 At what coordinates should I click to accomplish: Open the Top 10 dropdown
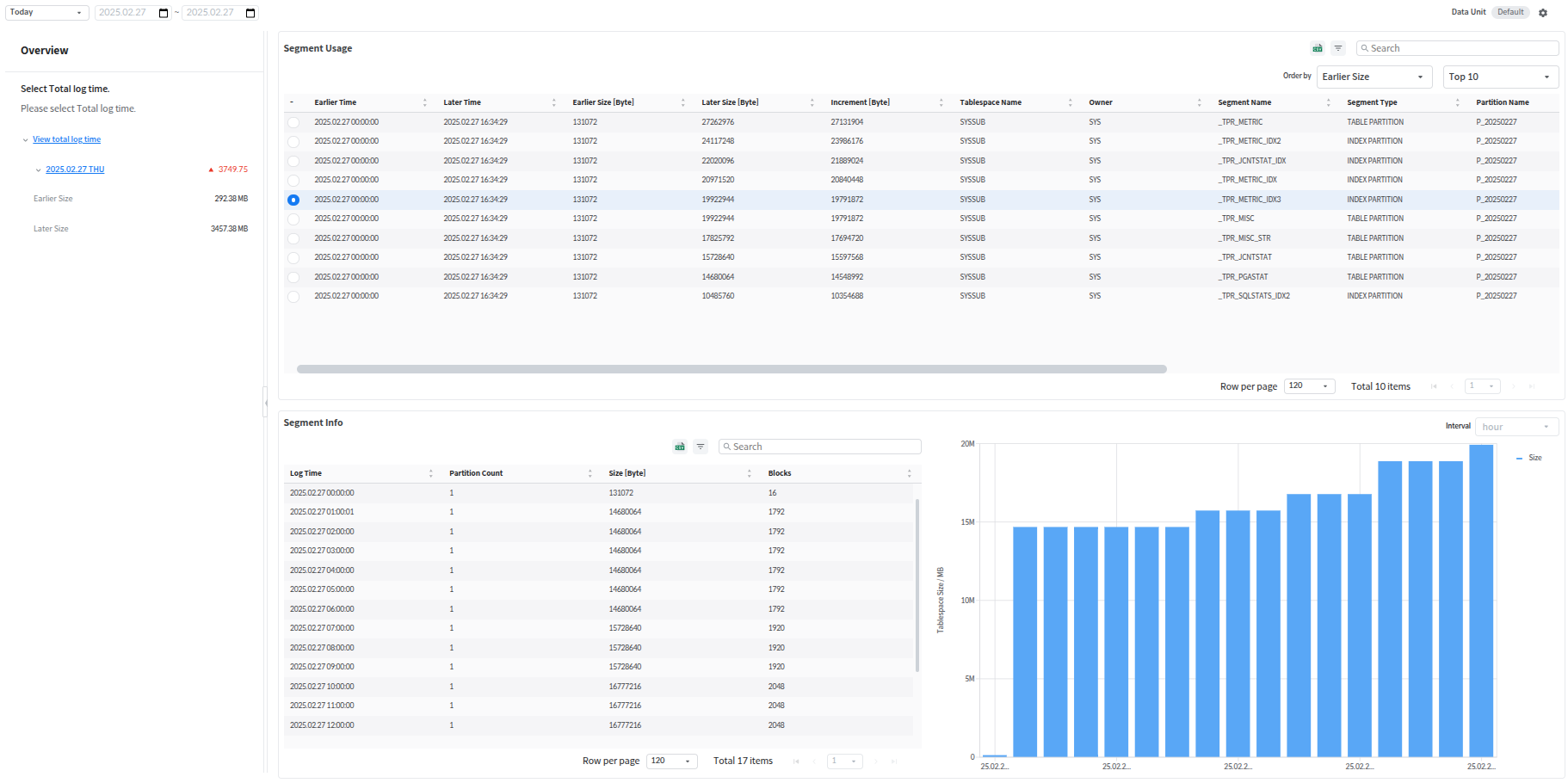tap(1500, 77)
